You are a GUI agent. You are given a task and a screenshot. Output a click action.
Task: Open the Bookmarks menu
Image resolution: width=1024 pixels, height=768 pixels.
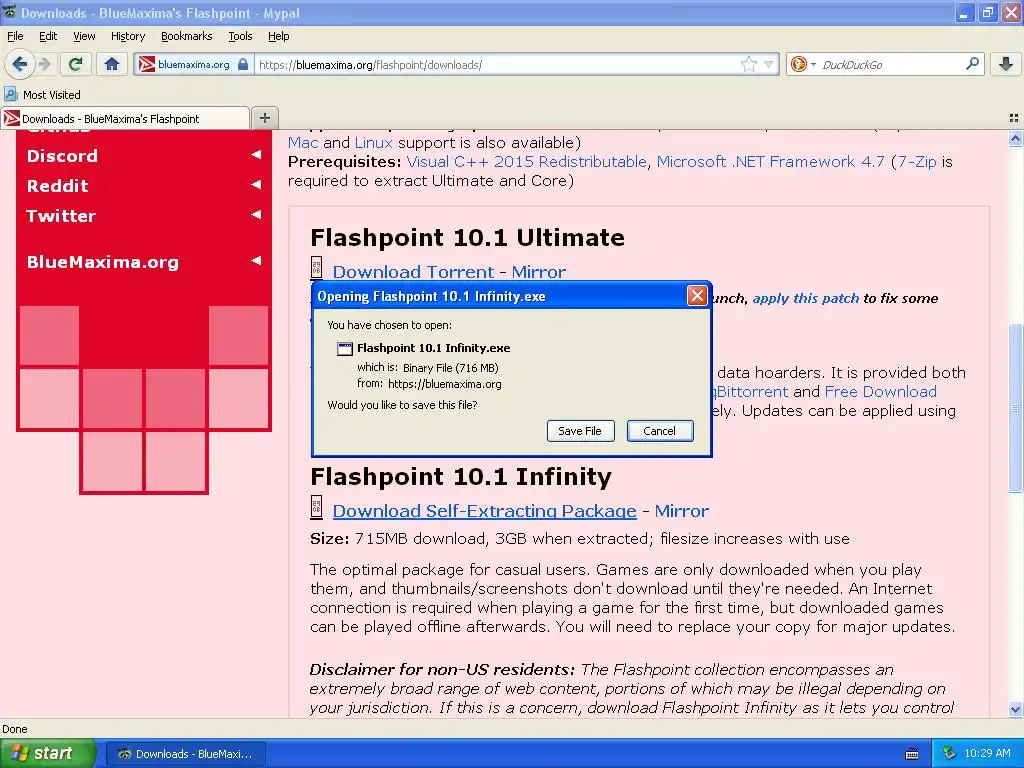[187, 36]
